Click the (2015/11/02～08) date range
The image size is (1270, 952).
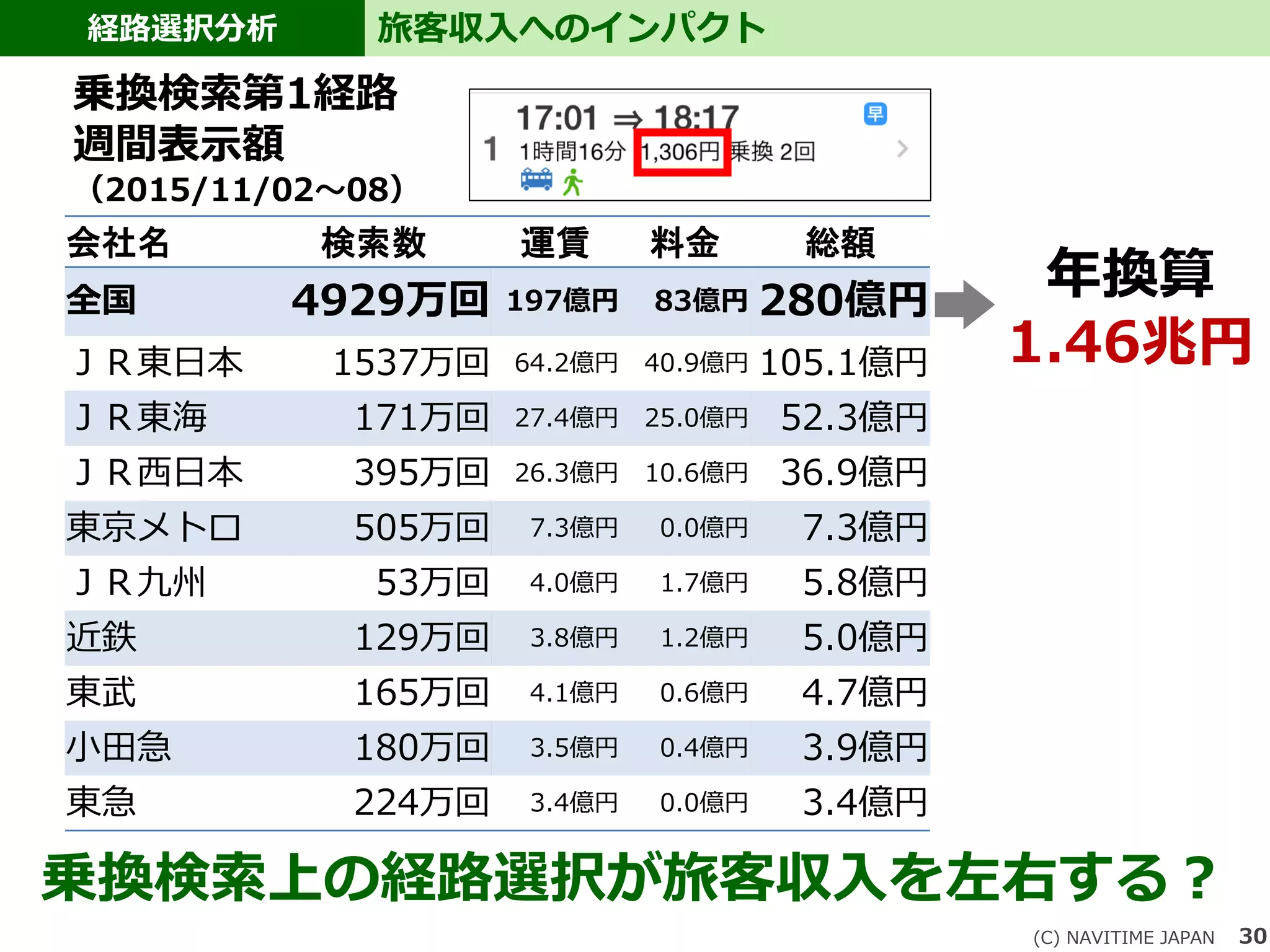point(246,189)
